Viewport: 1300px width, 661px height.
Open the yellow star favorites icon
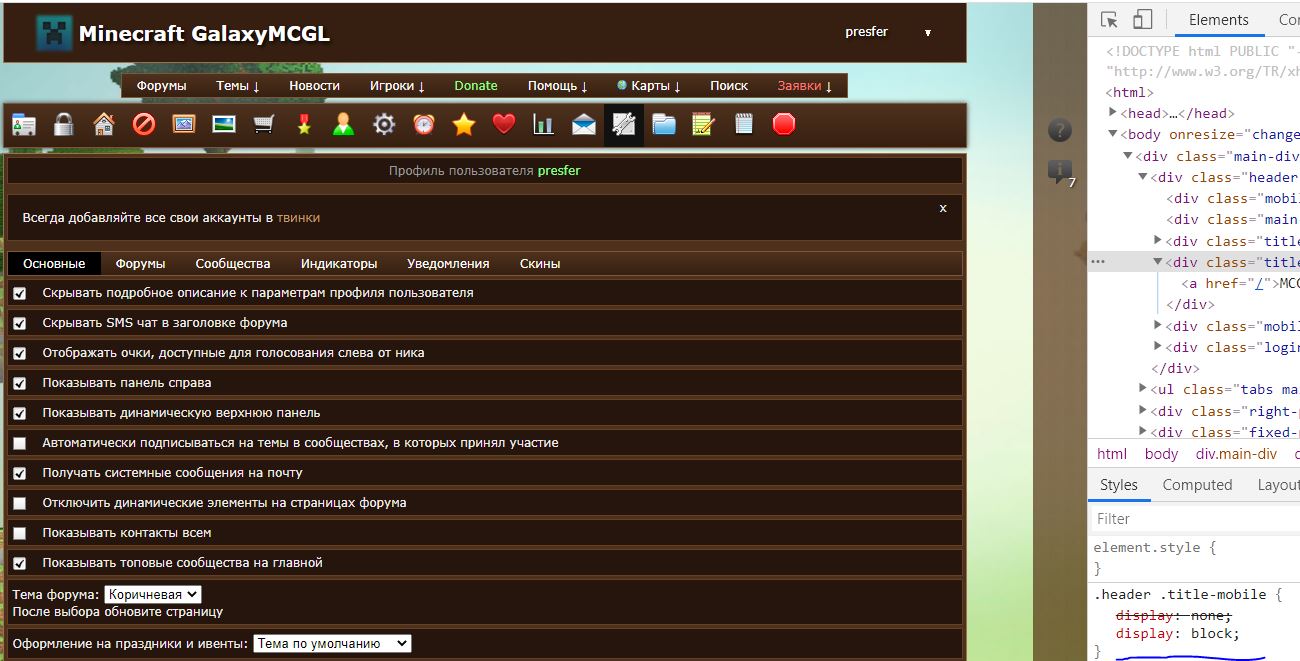coord(464,125)
